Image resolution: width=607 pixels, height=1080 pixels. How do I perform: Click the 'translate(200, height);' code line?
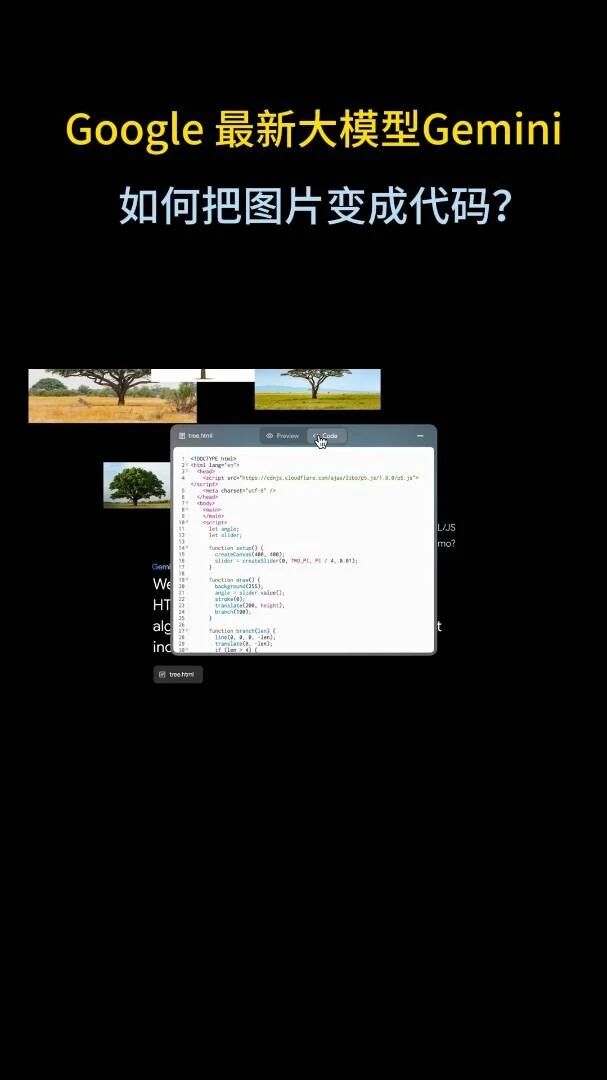(x=249, y=605)
